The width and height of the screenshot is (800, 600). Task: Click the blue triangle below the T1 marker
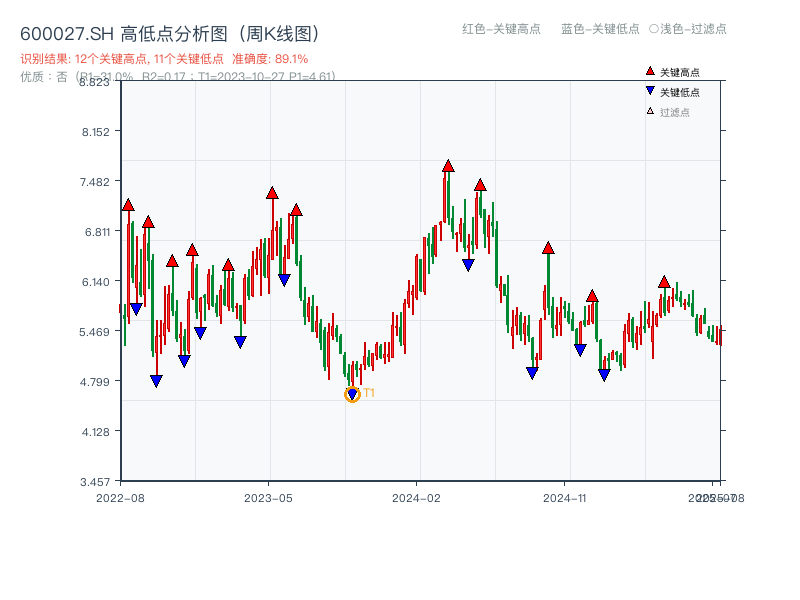point(352,391)
